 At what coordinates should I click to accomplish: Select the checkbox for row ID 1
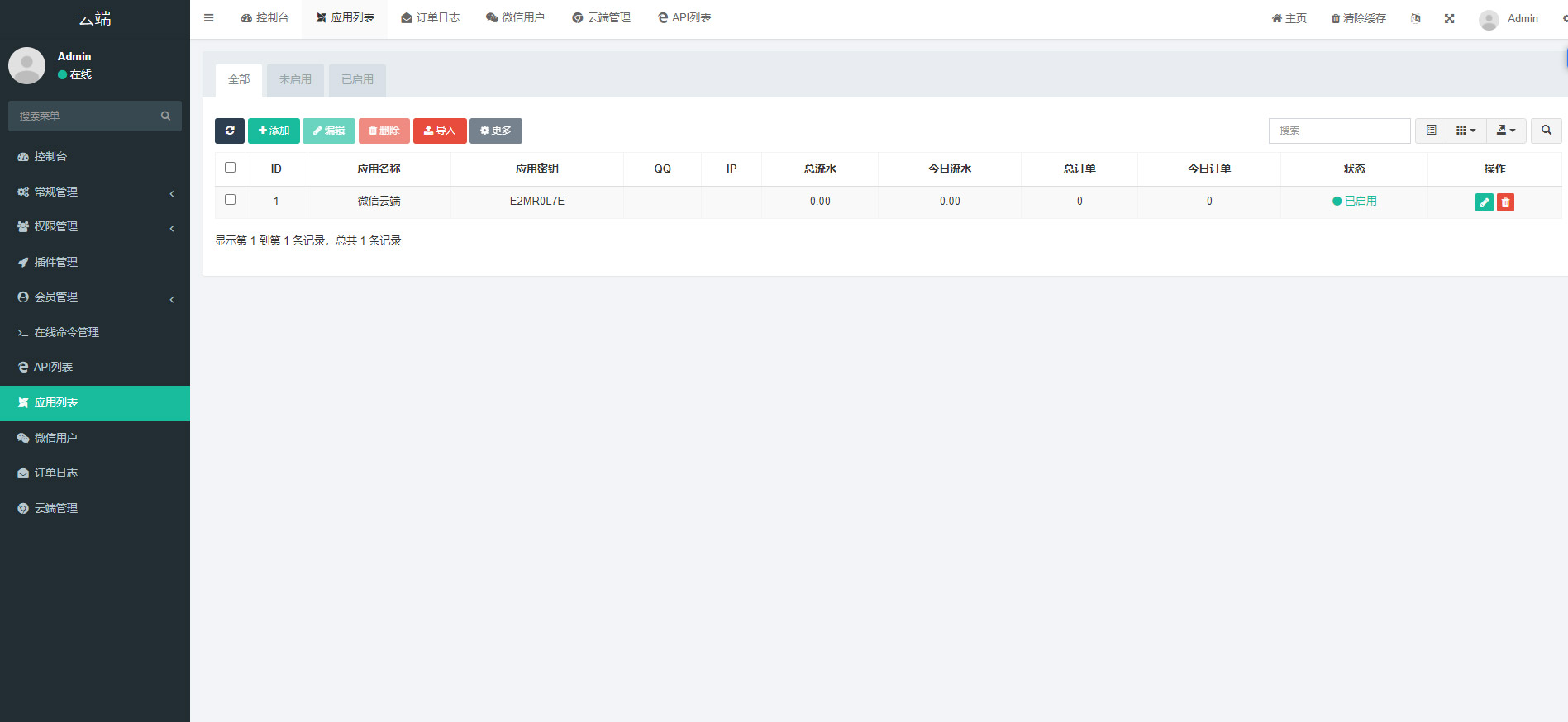click(x=231, y=200)
